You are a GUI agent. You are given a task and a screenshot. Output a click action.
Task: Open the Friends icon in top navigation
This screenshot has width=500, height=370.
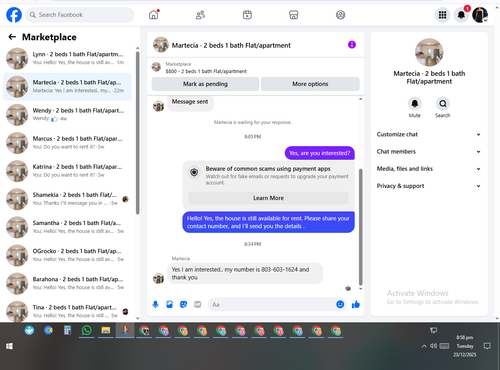[200, 15]
